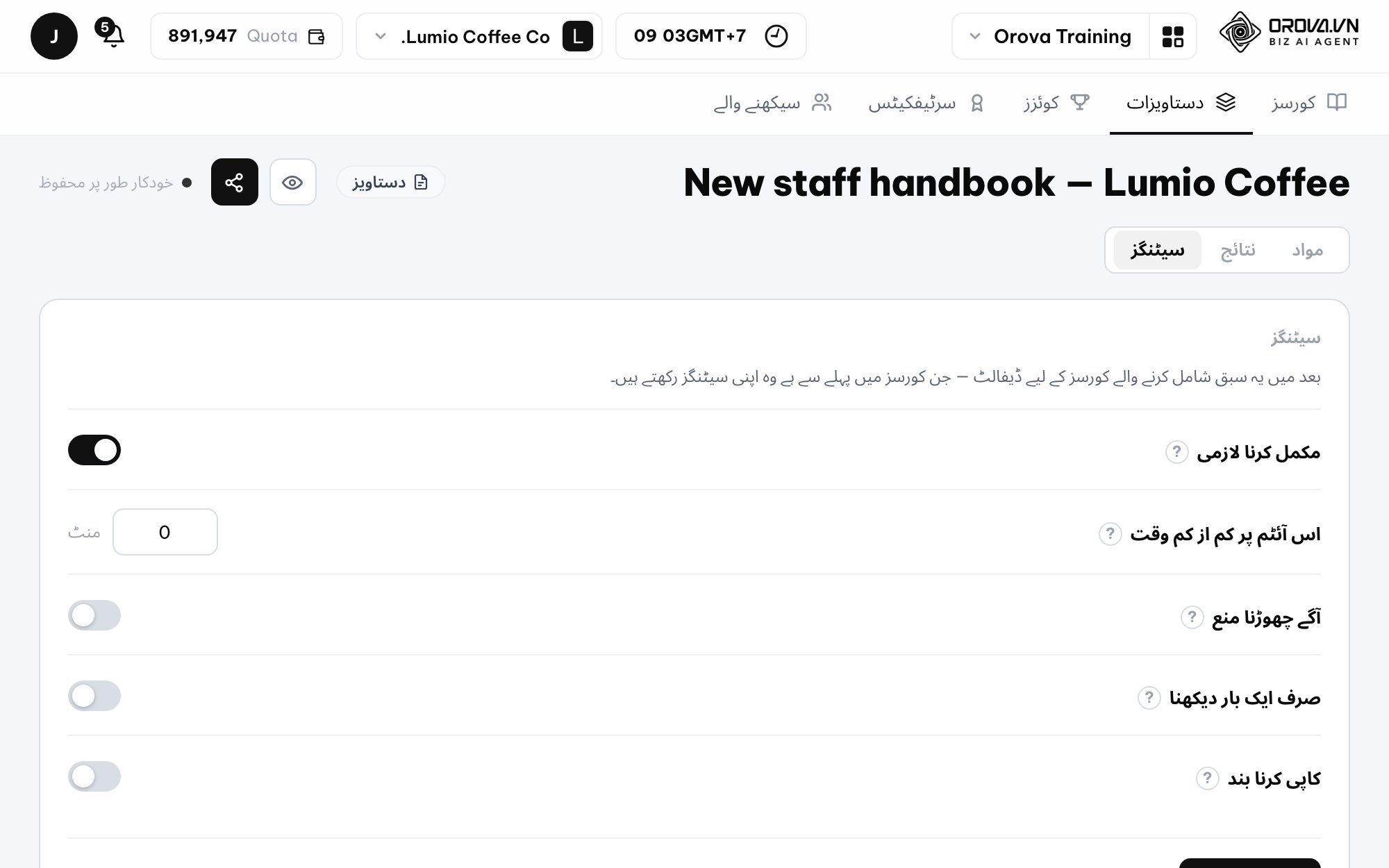
Task: Enable the آگے چھوڑنا منع toggle
Action: click(94, 615)
